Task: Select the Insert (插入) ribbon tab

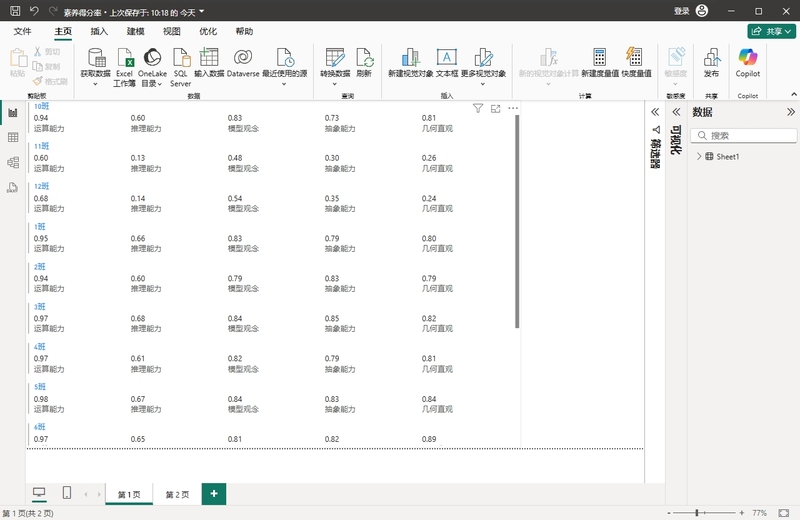Action: [99, 31]
